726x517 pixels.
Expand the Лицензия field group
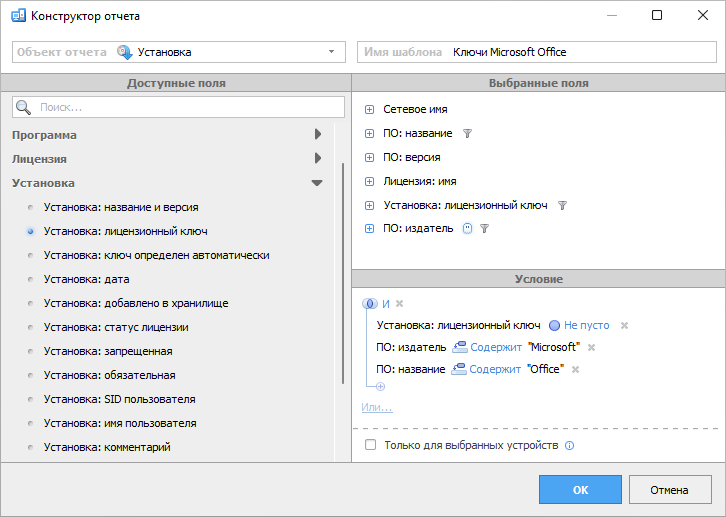pyautogui.click(x=318, y=158)
